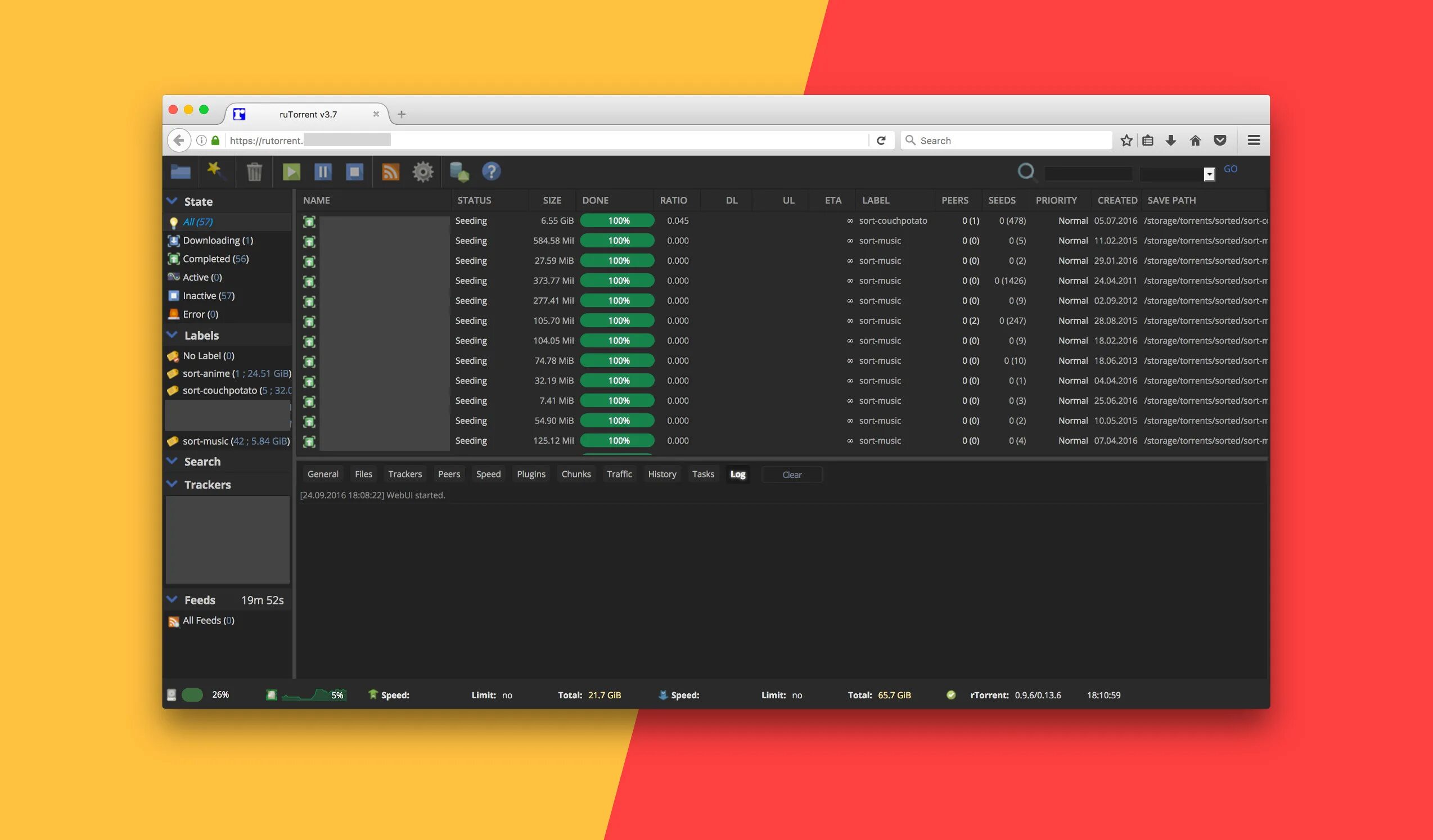Collapse the Feeds panel
Screen dimensions: 1433x840
172,599
